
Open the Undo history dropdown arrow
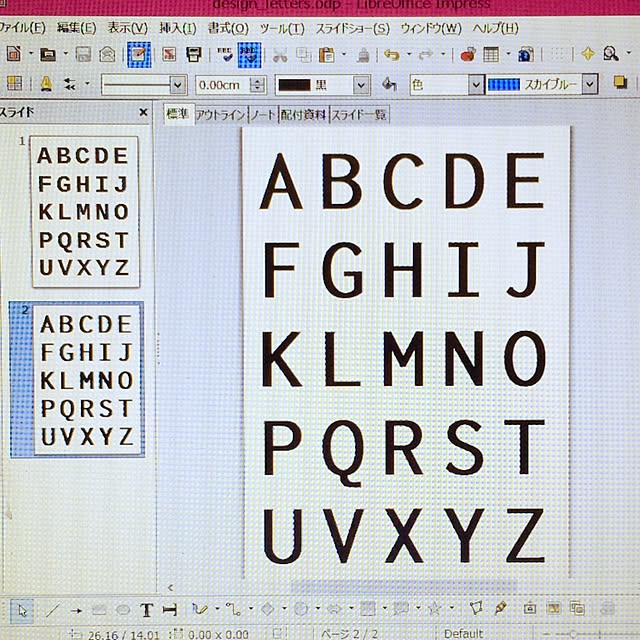tap(409, 54)
